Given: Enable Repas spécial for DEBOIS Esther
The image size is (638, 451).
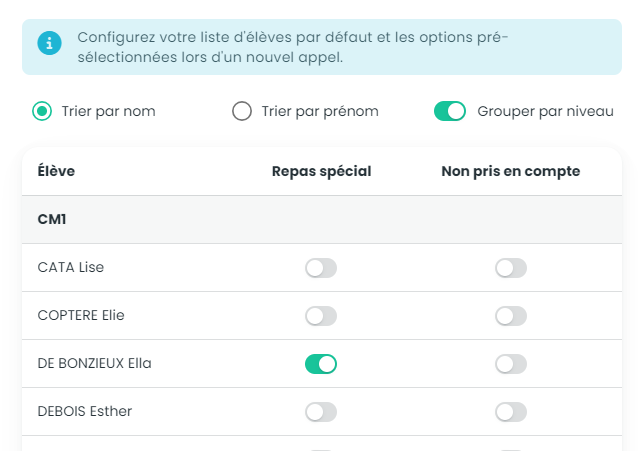Looking at the screenshot, I should (321, 412).
